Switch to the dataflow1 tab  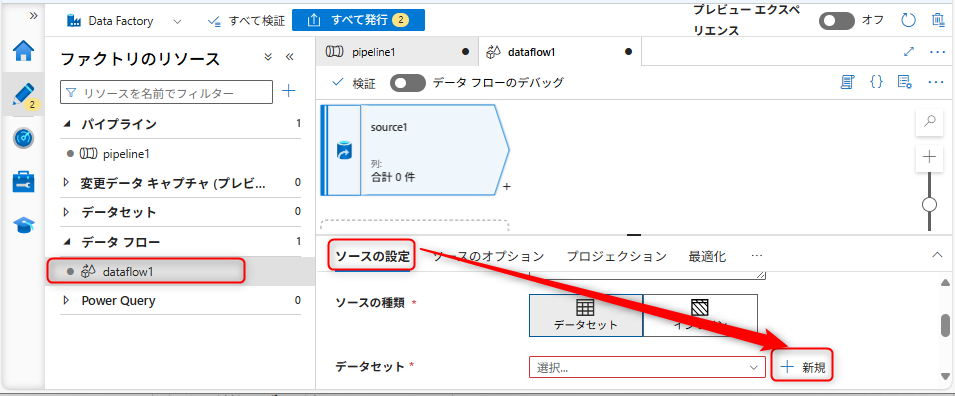coord(560,52)
